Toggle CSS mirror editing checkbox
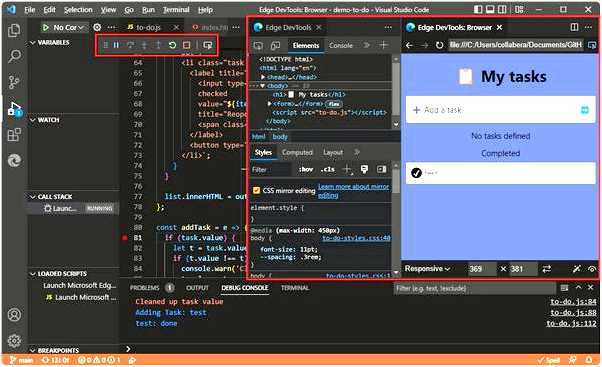The width and height of the screenshot is (602, 367). pos(256,190)
